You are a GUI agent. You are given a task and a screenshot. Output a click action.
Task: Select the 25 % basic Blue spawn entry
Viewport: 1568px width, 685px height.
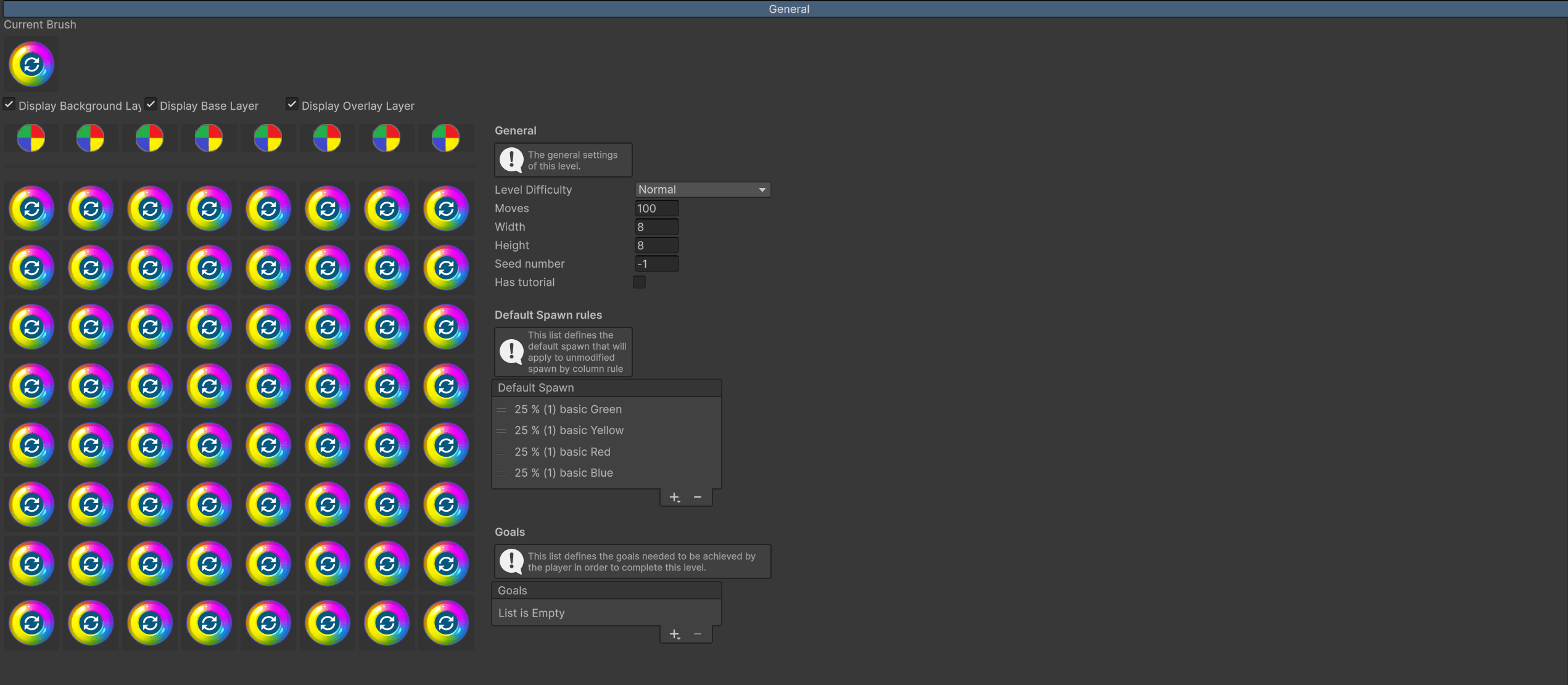coord(563,473)
